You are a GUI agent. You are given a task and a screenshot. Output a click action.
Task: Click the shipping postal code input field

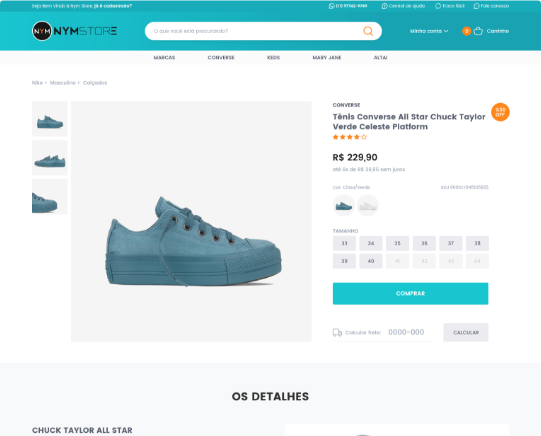click(409, 332)
